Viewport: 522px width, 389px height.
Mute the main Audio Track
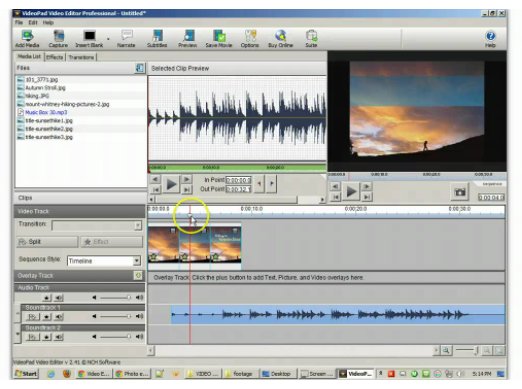pos(59,298)
